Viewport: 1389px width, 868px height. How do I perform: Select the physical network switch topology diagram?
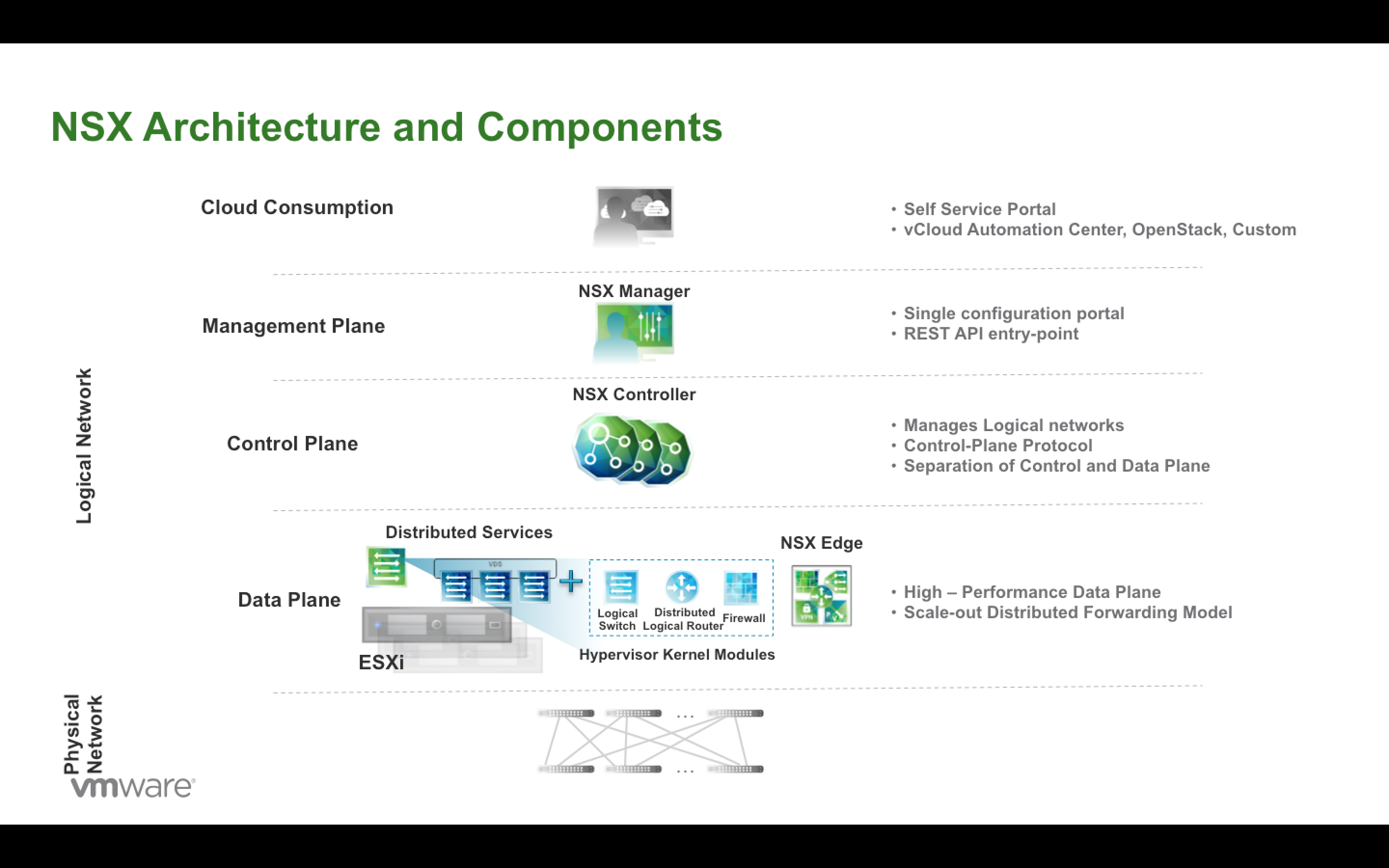point(650,741)
